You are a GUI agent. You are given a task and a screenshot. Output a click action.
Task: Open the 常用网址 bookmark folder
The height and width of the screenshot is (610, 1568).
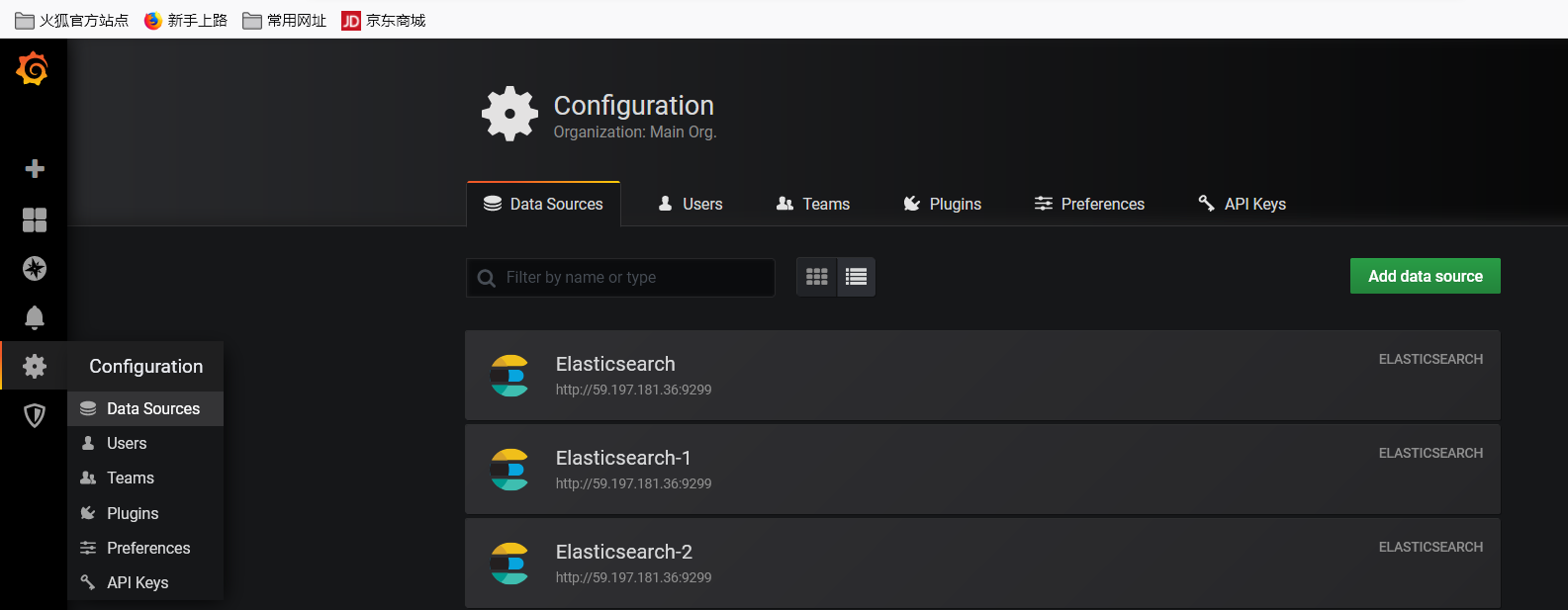pyautogui.click(x=285, y=20)
